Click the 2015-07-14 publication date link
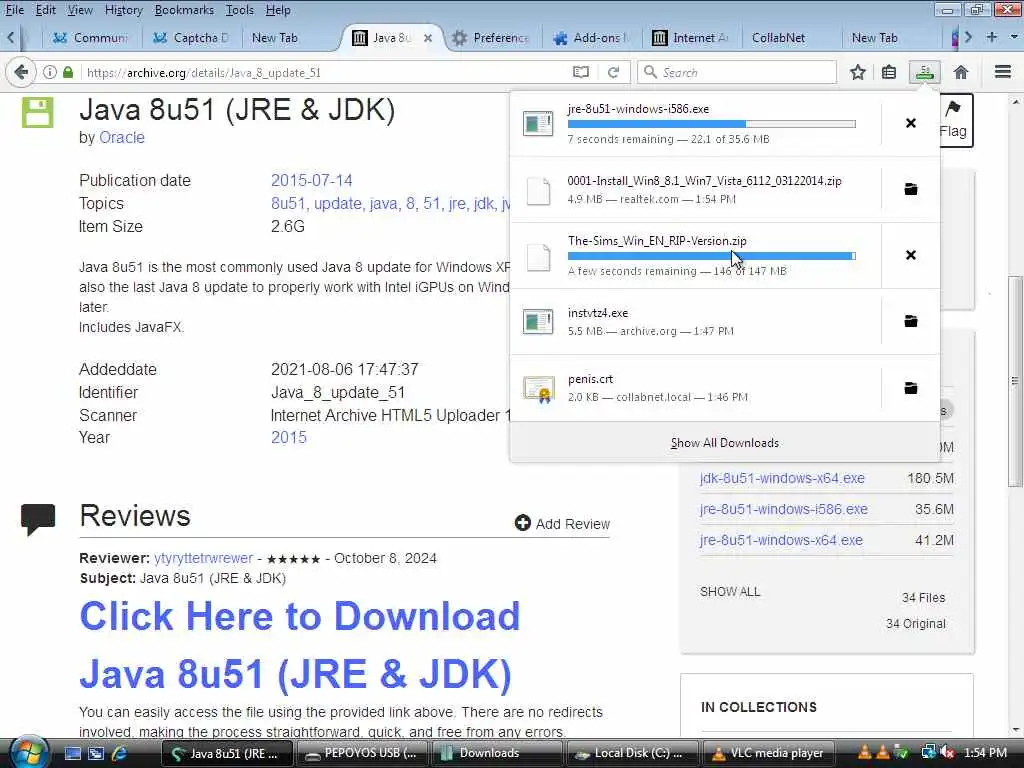 (x=312, y=180)
